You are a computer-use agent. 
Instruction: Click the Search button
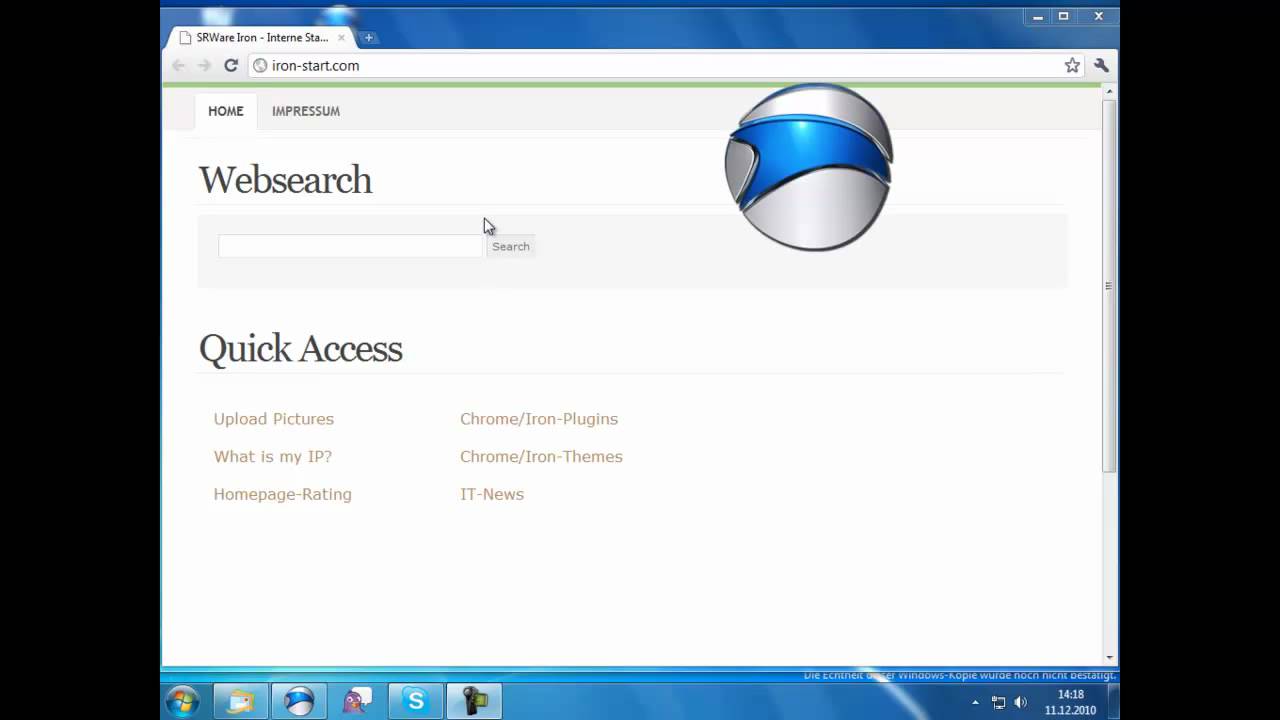click(x=511, y=246)
